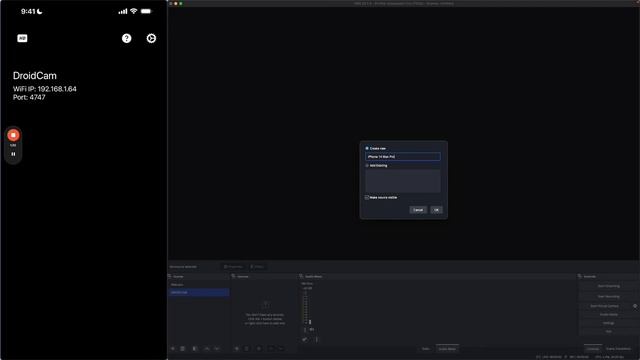Viewport: 640px width, 360px height.
Task: Open DroidCam settings gear on the phone
Action: click(x=151, y=38)
